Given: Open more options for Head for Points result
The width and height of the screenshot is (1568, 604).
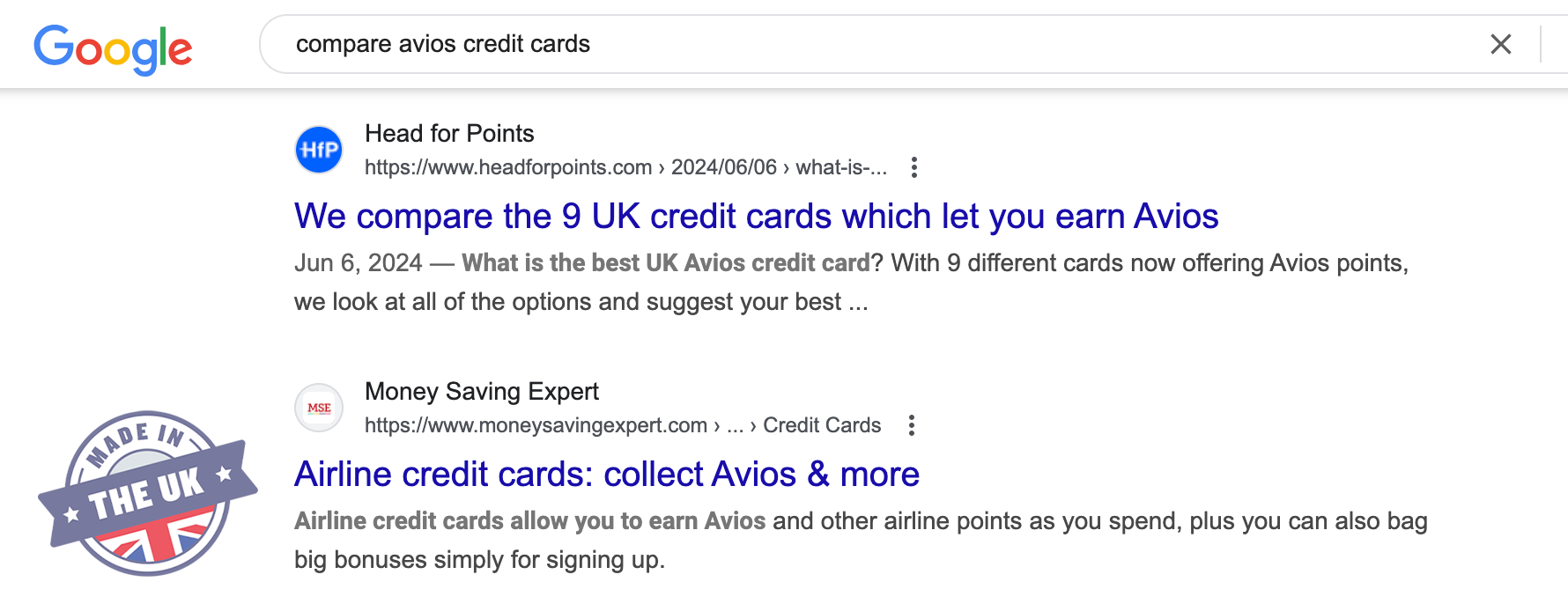Looking at the screenshot, I should pyautogui.click(x=914, y=167).
